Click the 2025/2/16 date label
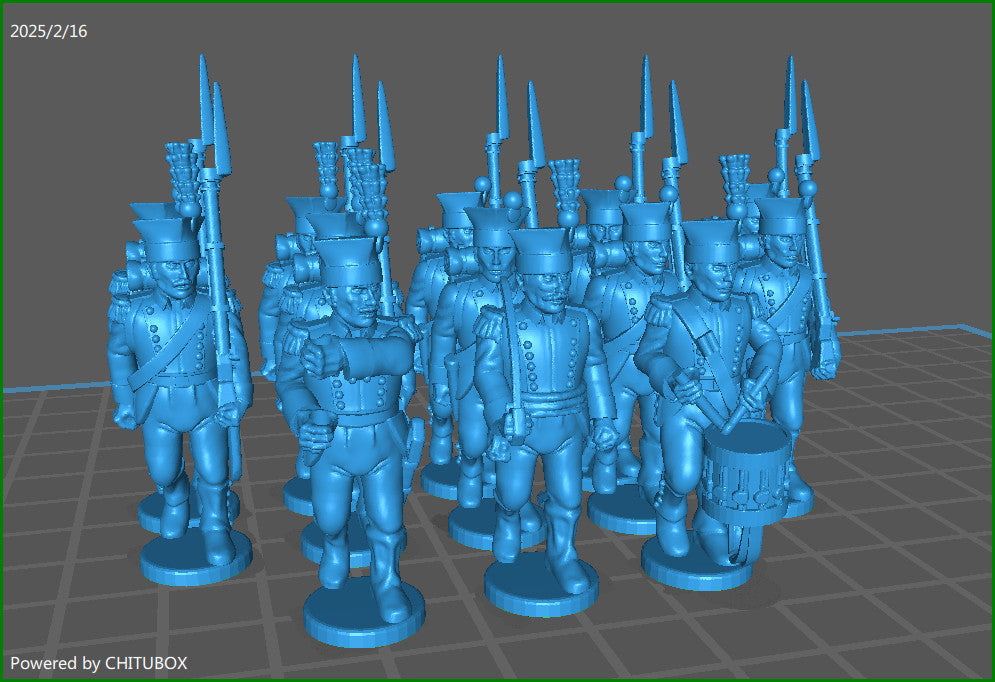This screenshot has width=995, height=682. point(49,31)
